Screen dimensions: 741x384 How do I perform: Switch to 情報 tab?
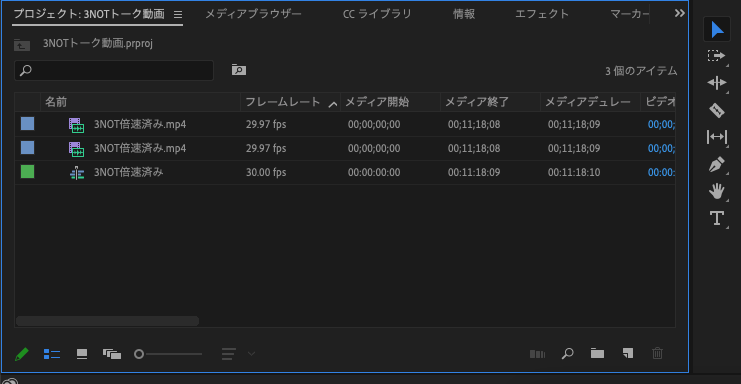pos(464,14)
